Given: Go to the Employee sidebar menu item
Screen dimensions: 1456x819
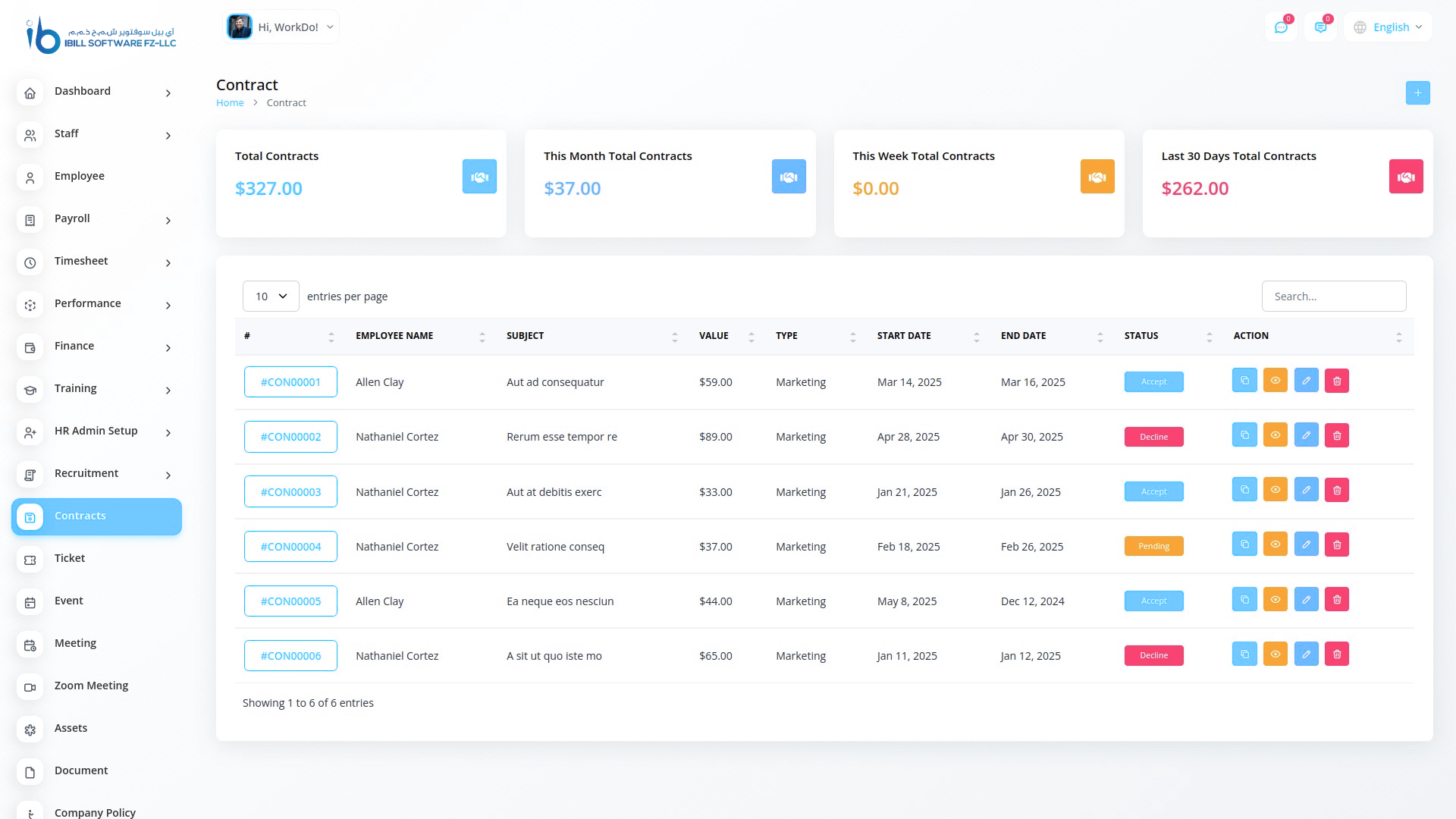Looking at the screenshot, I should (x=80, y=177).
